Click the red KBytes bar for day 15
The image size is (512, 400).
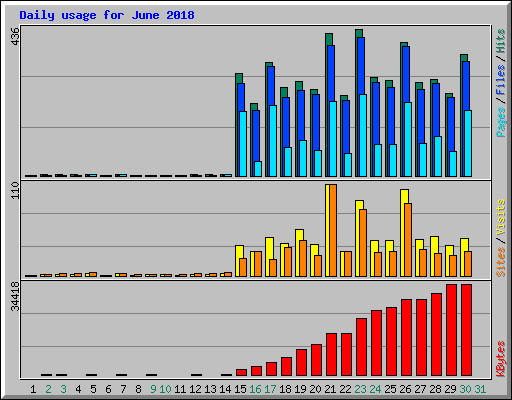[x=241, y=372]
